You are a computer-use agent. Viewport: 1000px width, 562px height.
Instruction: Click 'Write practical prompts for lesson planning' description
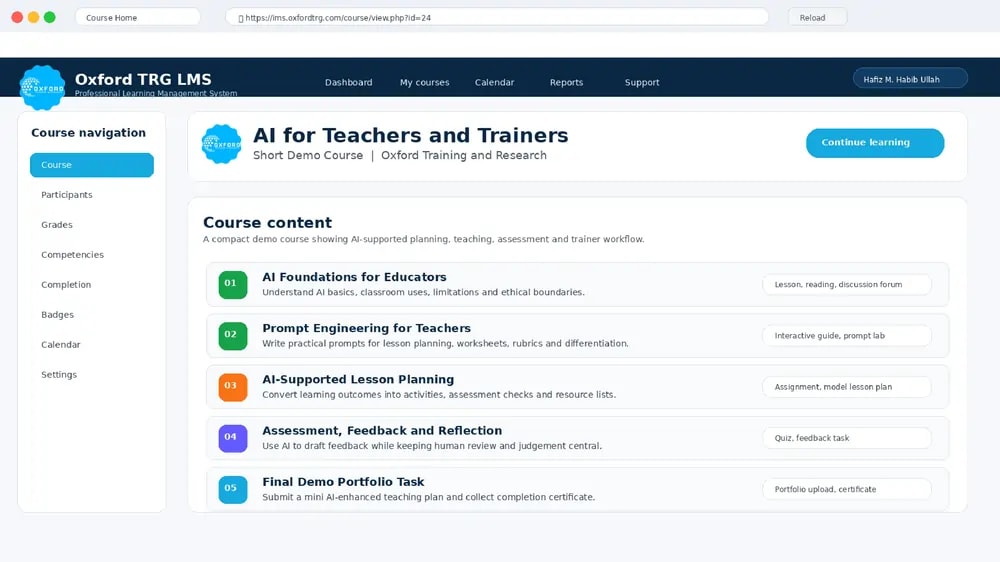coord(445,343)
